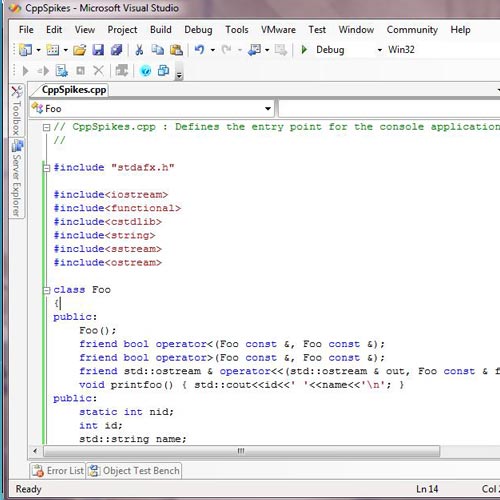The height and width of the screenshot is (500, 500).
Task: Collapse the #include "stdafx.h" outline region
Action: coord(46,168)
